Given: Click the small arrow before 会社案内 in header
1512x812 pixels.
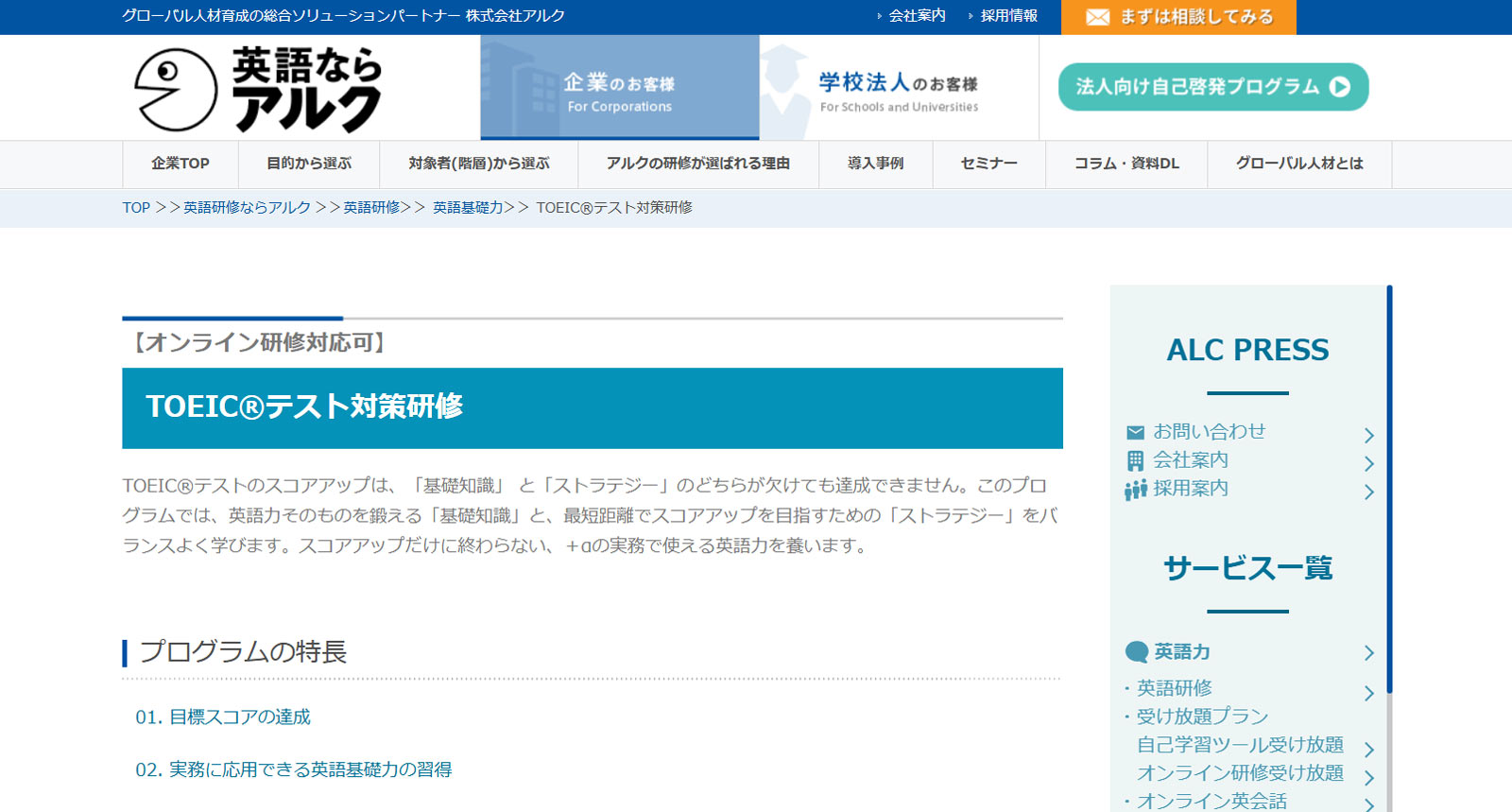Looking at the screenshot, I should (879, 16).
